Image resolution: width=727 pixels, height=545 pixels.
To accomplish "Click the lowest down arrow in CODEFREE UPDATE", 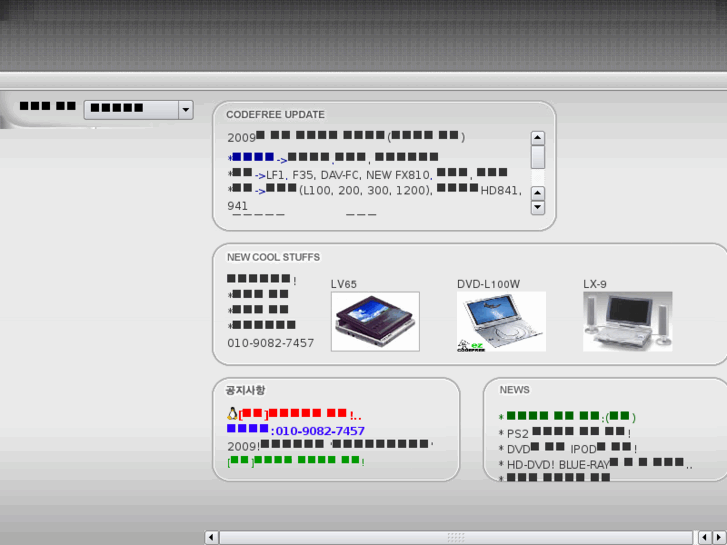I will (x=537, y=207).
